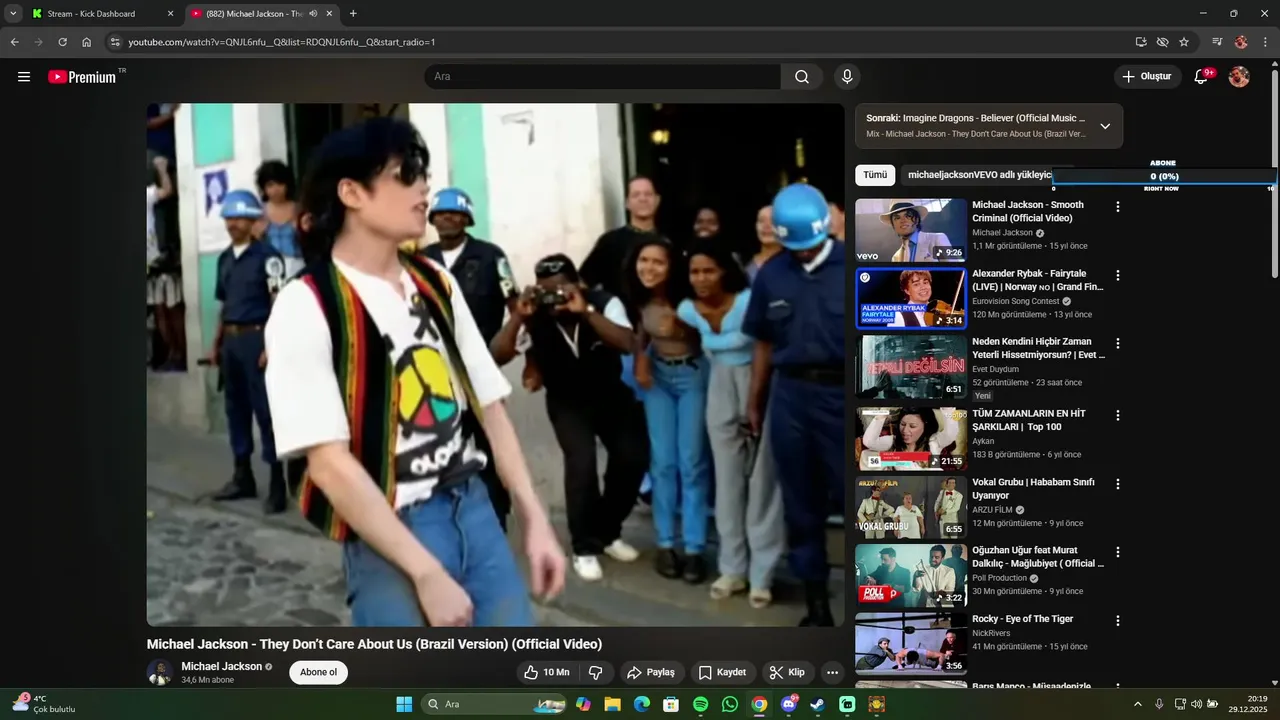The height and width of the screenshot is (720, 1280).
Task: Go to the browser home page
Action: point(87,42)
